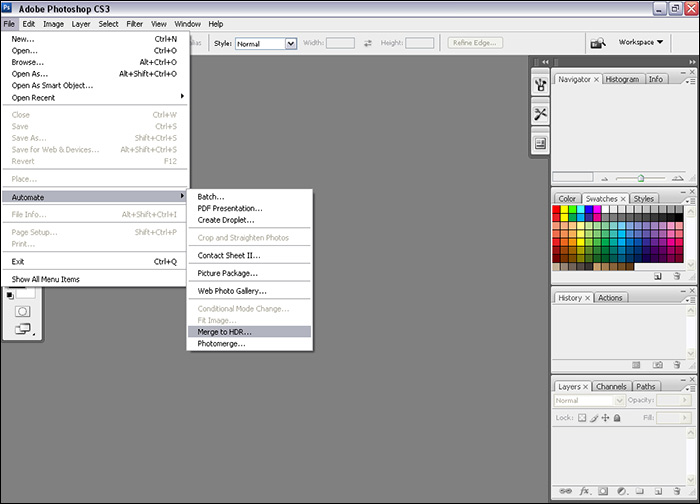This screenshot has height=504, width=700.
Task: Open the Fill slider arrow
Action: click(x=684, y=417)
